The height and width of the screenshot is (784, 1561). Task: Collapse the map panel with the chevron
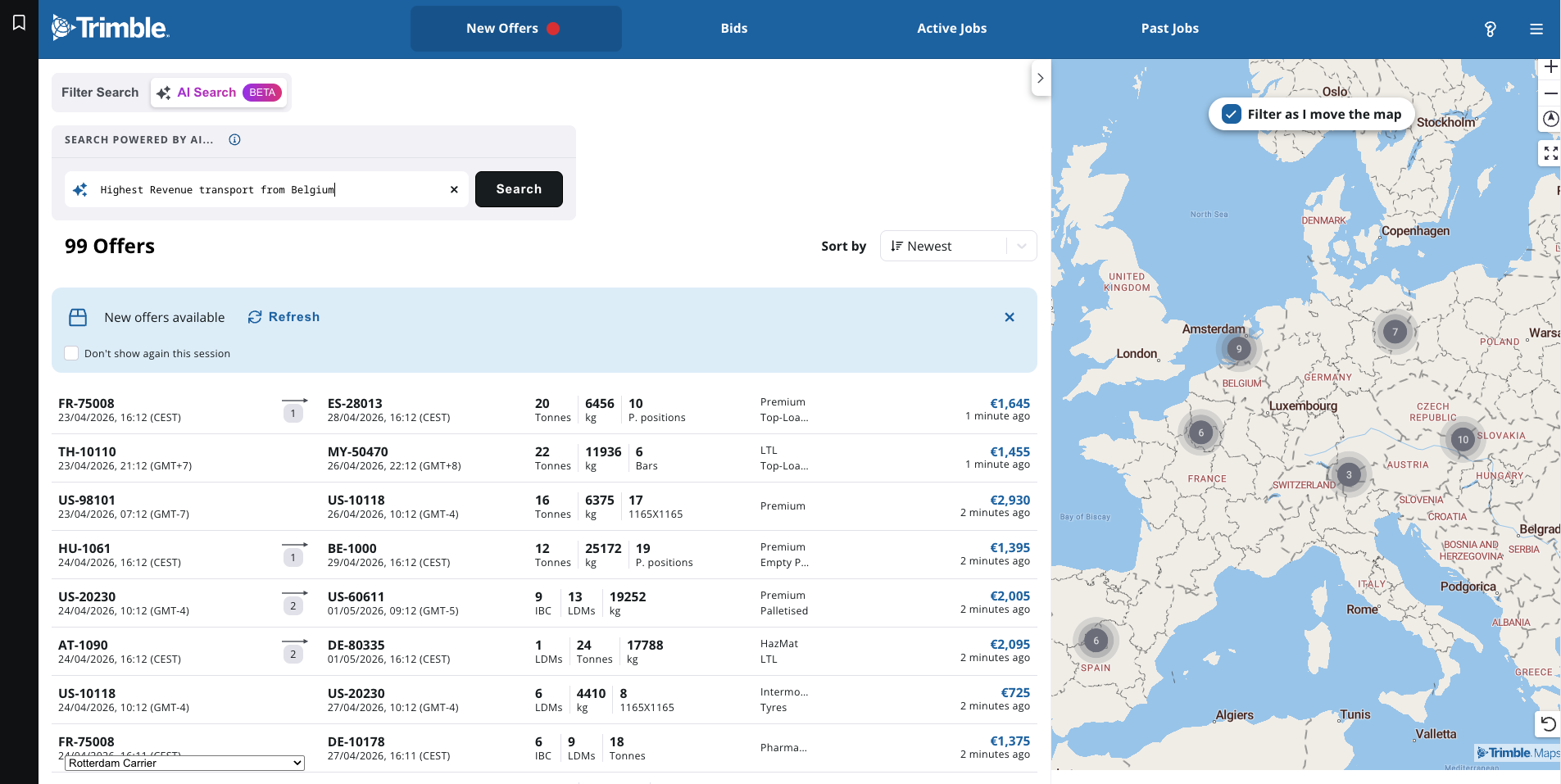[x=1040, y=79]
